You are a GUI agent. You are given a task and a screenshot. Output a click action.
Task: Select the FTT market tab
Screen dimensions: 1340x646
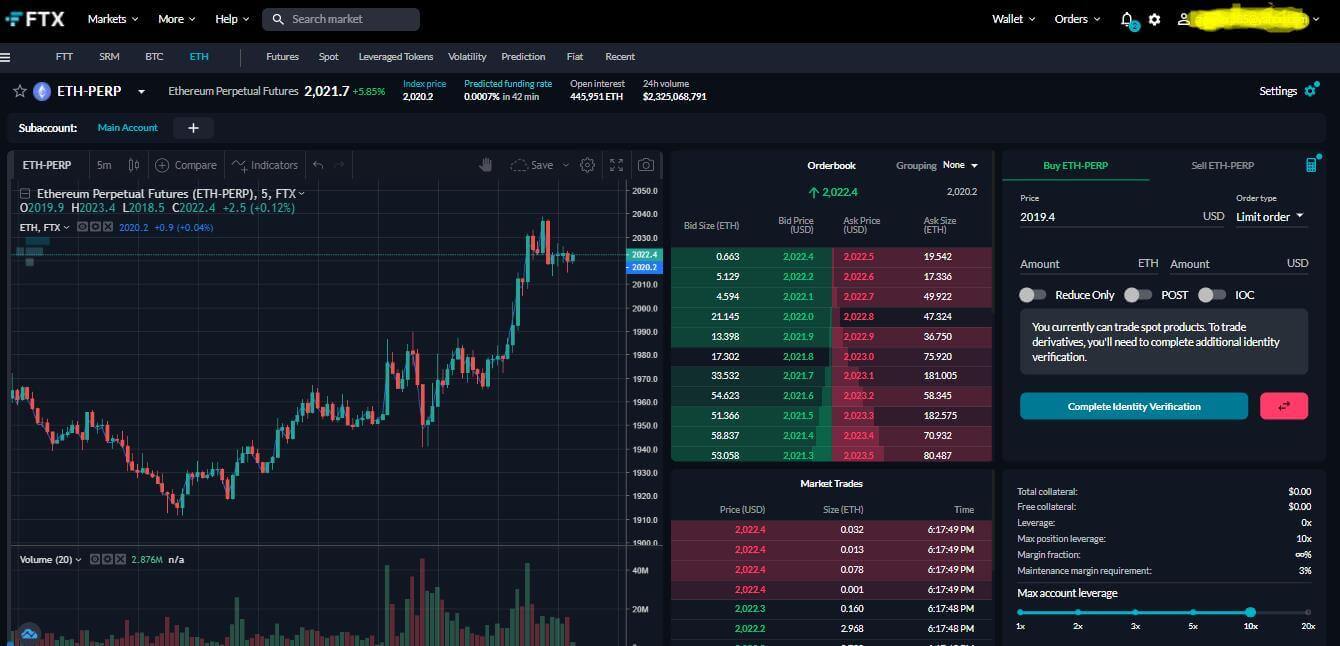coord(64,57)
